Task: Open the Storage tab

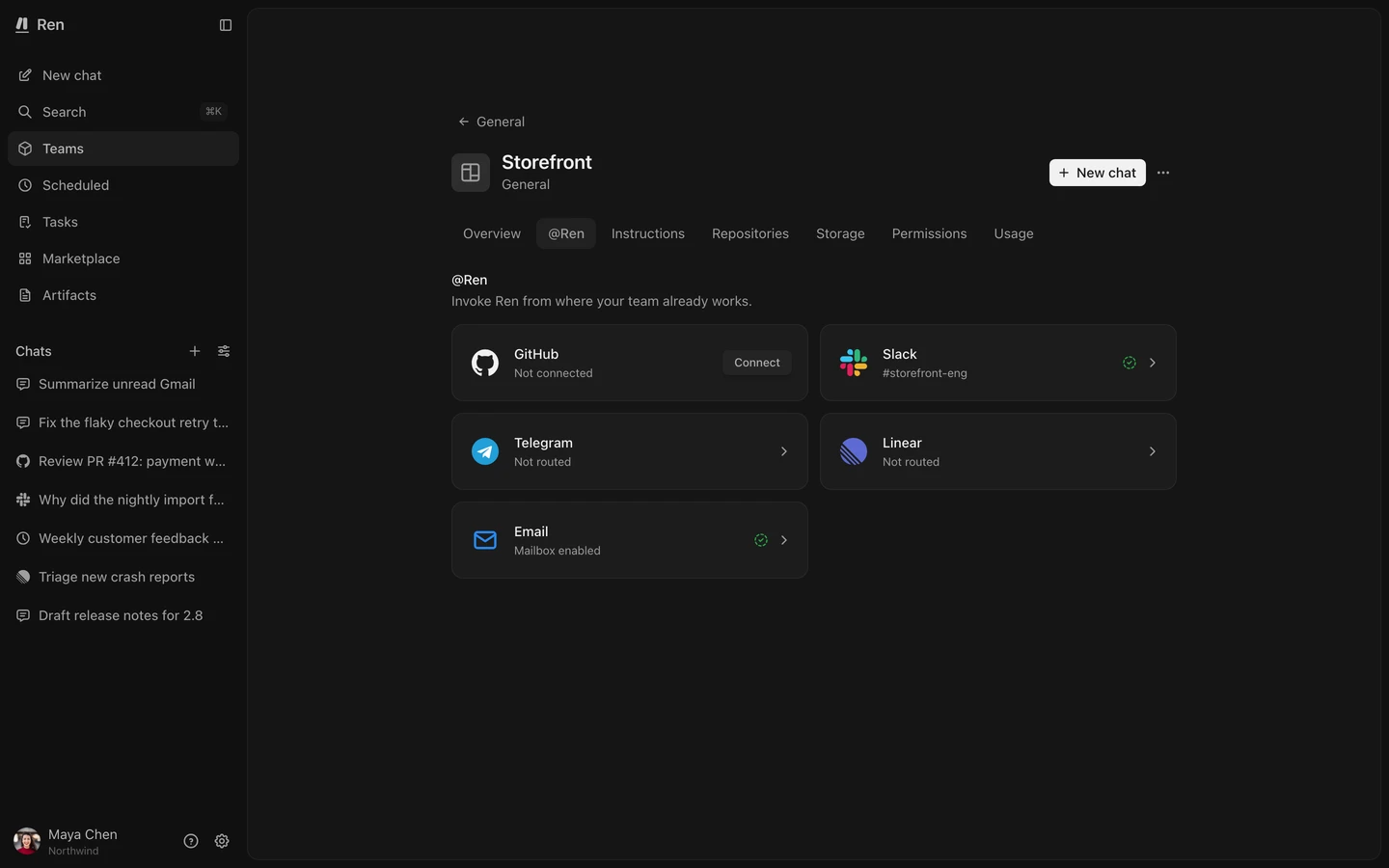Action: pos(840,233)
